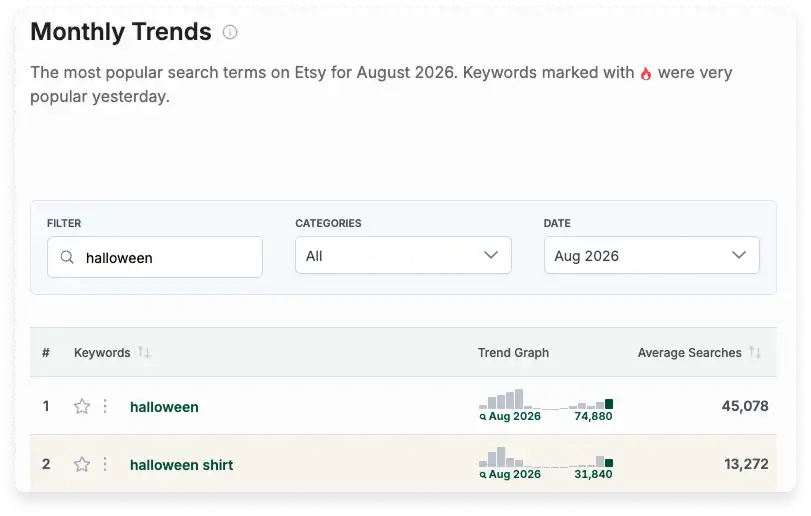Click the search magnifier in the filter box

coord(67,257)
